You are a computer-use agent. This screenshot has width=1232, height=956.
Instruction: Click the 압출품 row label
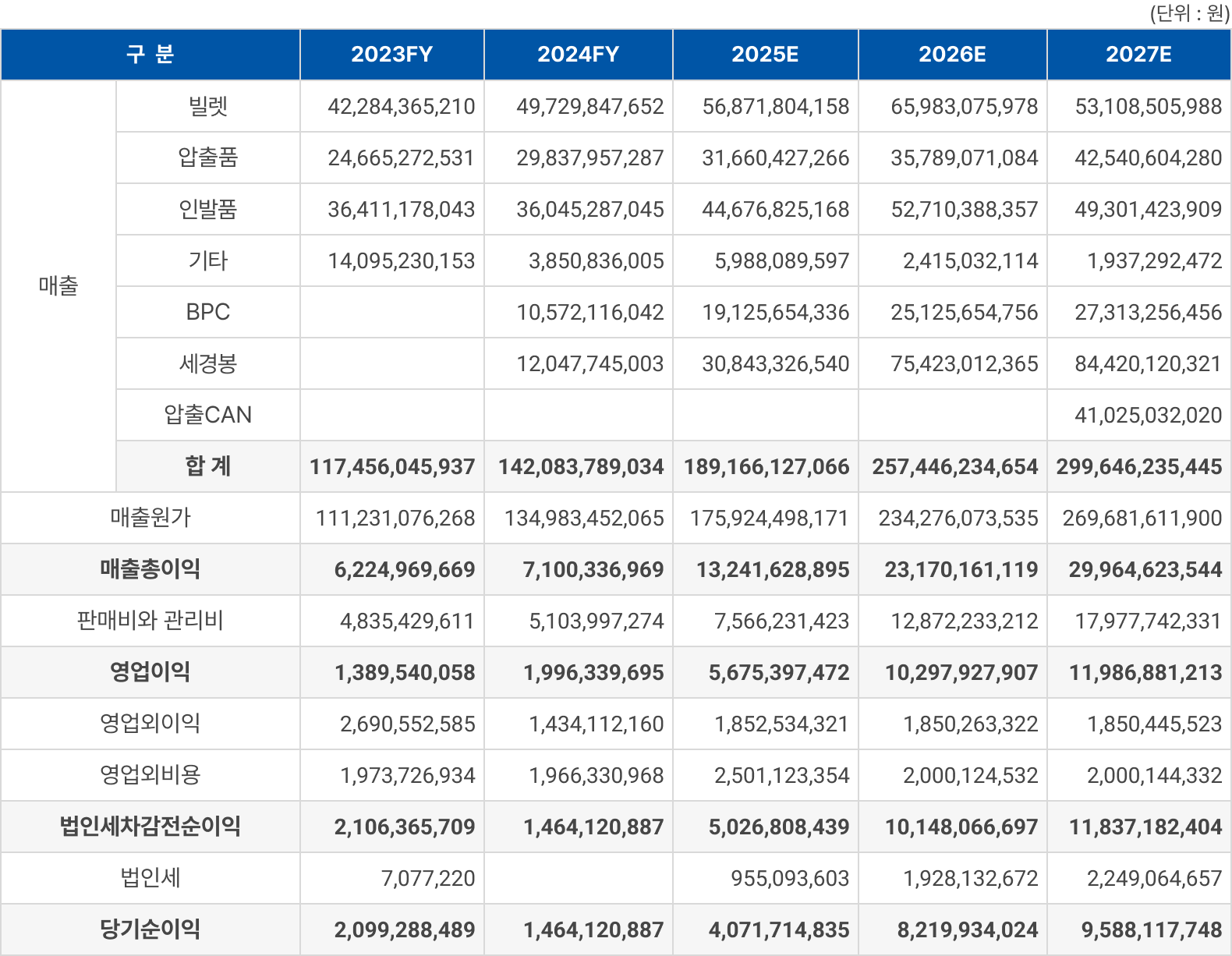pos(208,158)
